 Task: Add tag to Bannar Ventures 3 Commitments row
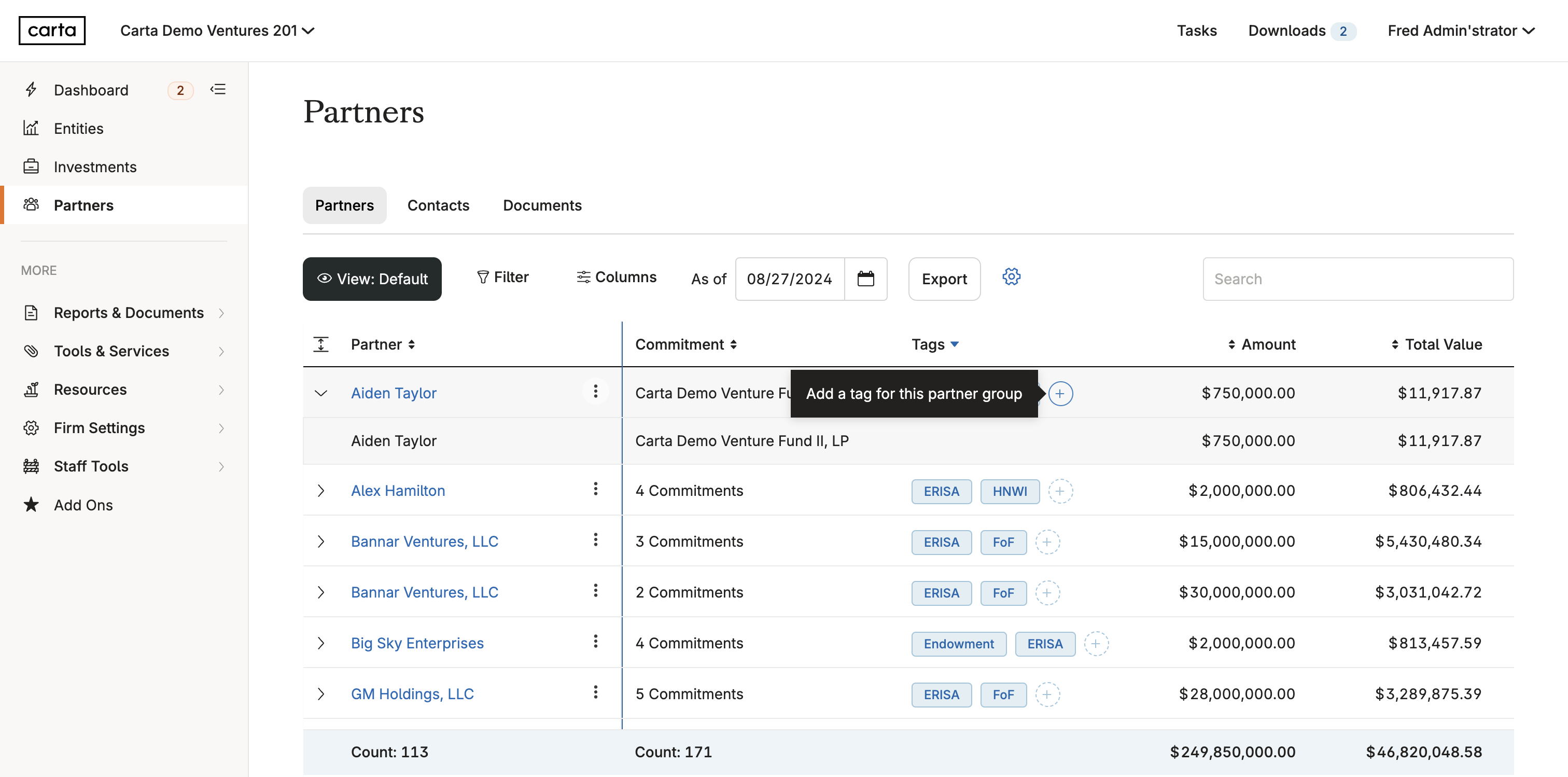(x=1047, y=542)
